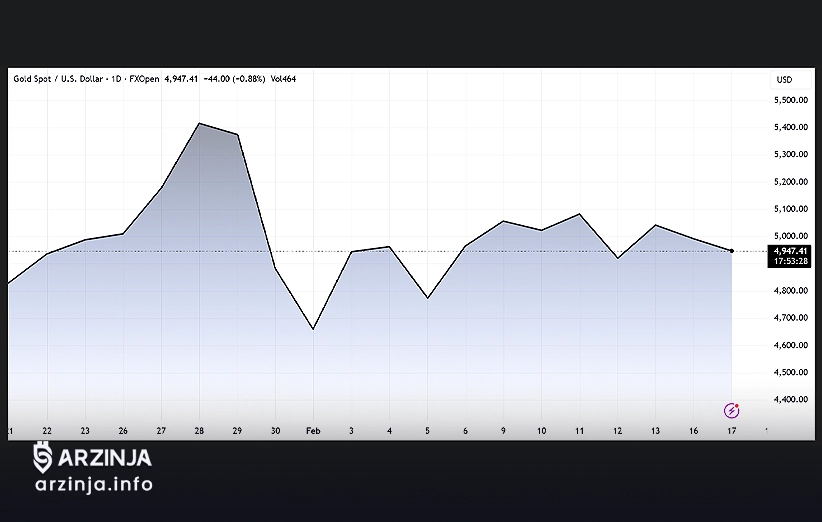Click the FXOpen source label in the header
822x522 pixels.
pyautogui.click(x=145, y=79)
